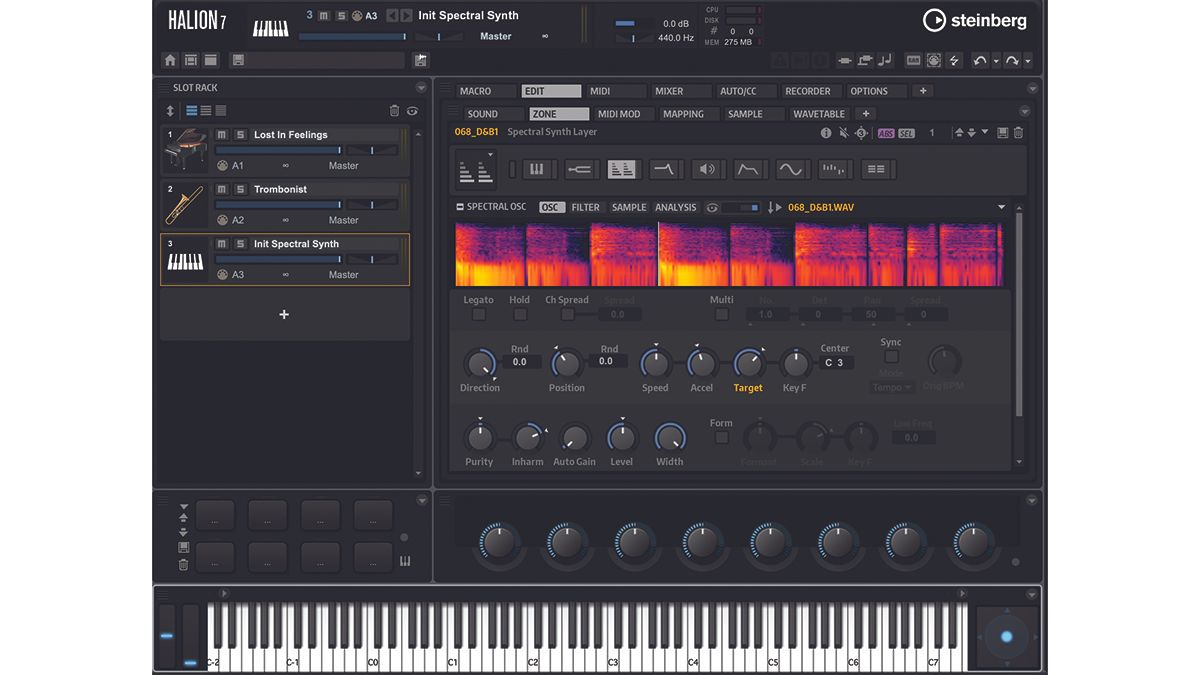The width and height of the screenshot is (1200, 675).
Task: Tick the Sync checkbox
Action: (x=891, y=357)
